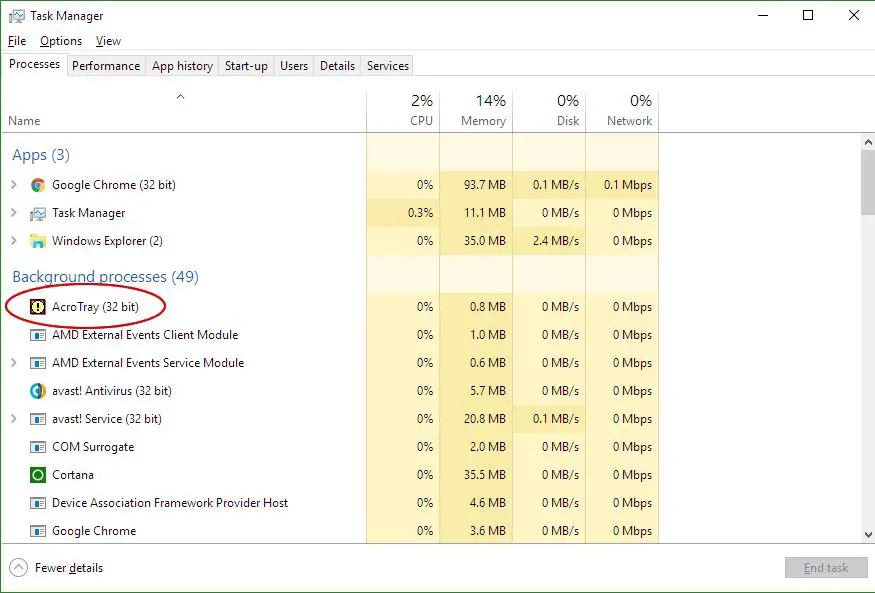Click the scrollbar up arrow

coord(868,142)
